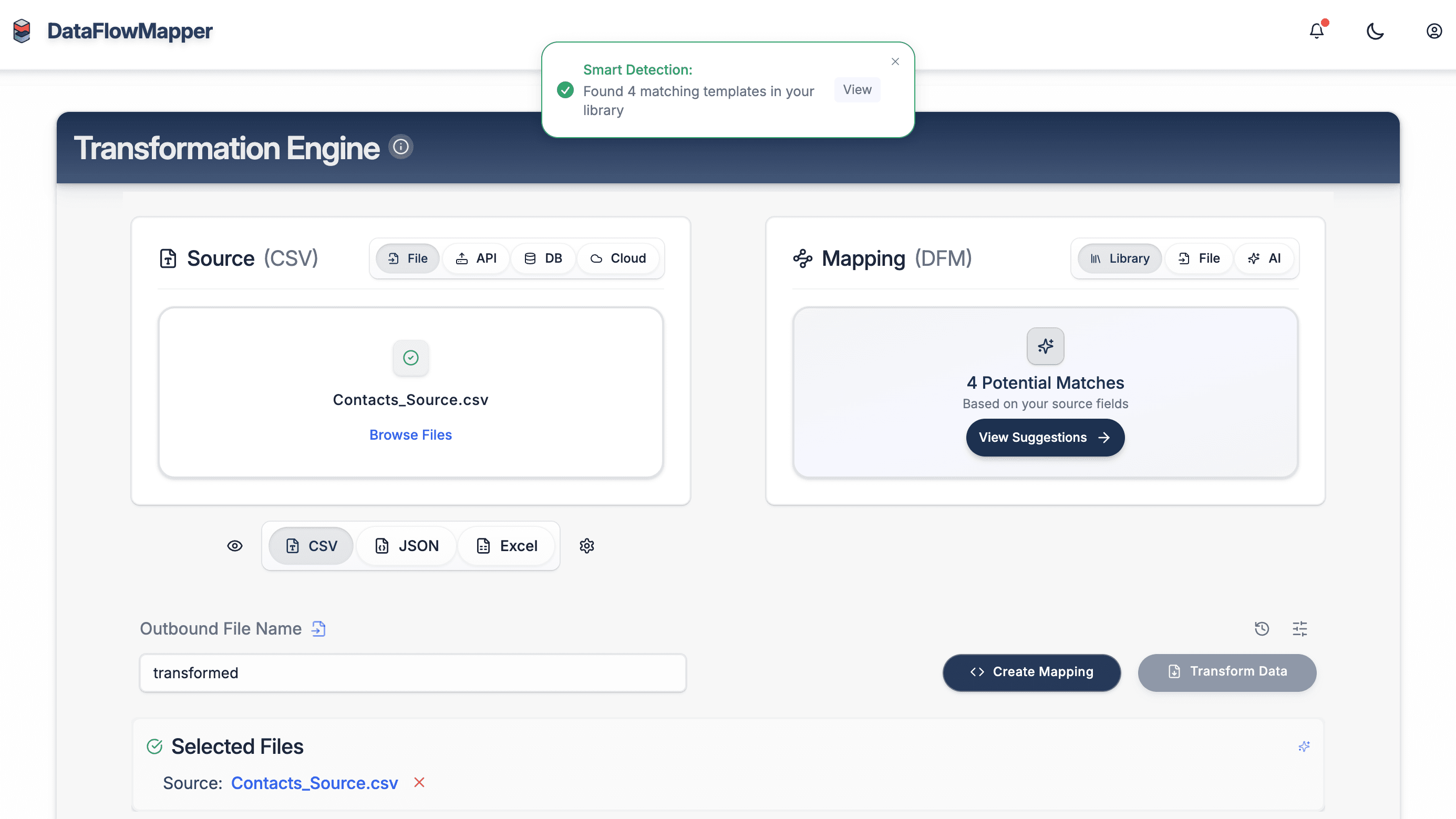Switch source input to API
This screenshot has width=1456, height=819.
[x=476, y=258]
